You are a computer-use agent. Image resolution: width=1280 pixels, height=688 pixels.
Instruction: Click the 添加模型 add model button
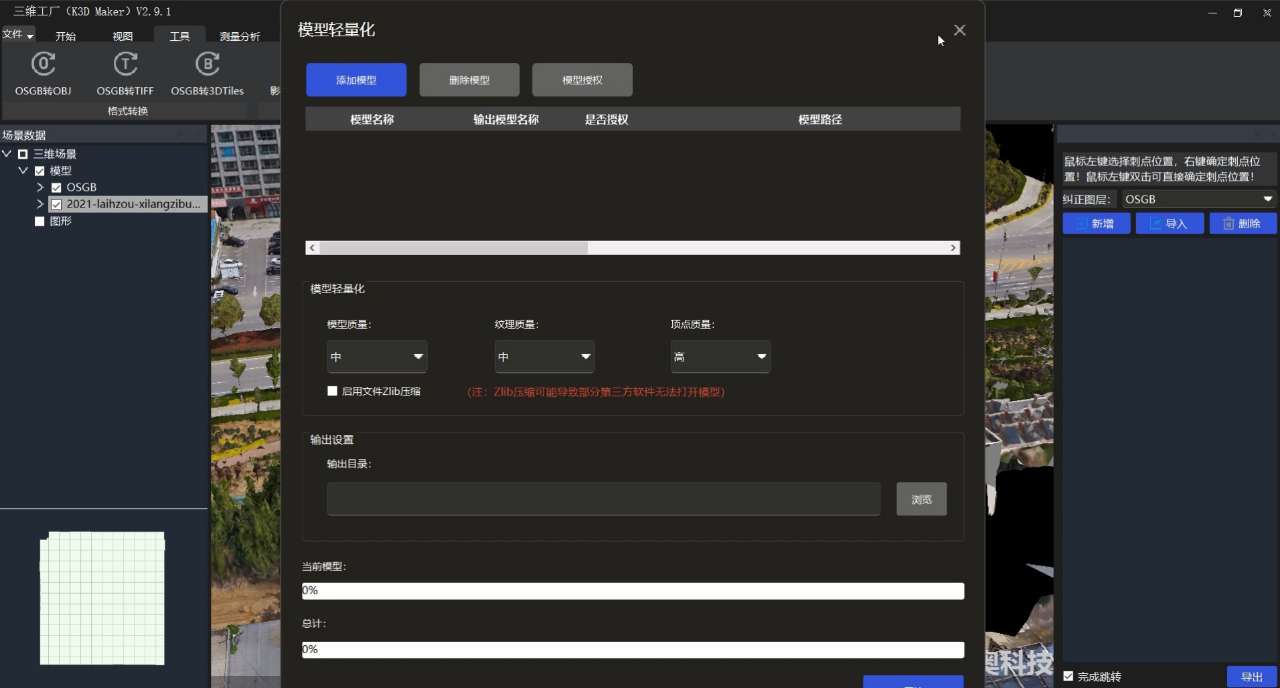click(356, 79)
